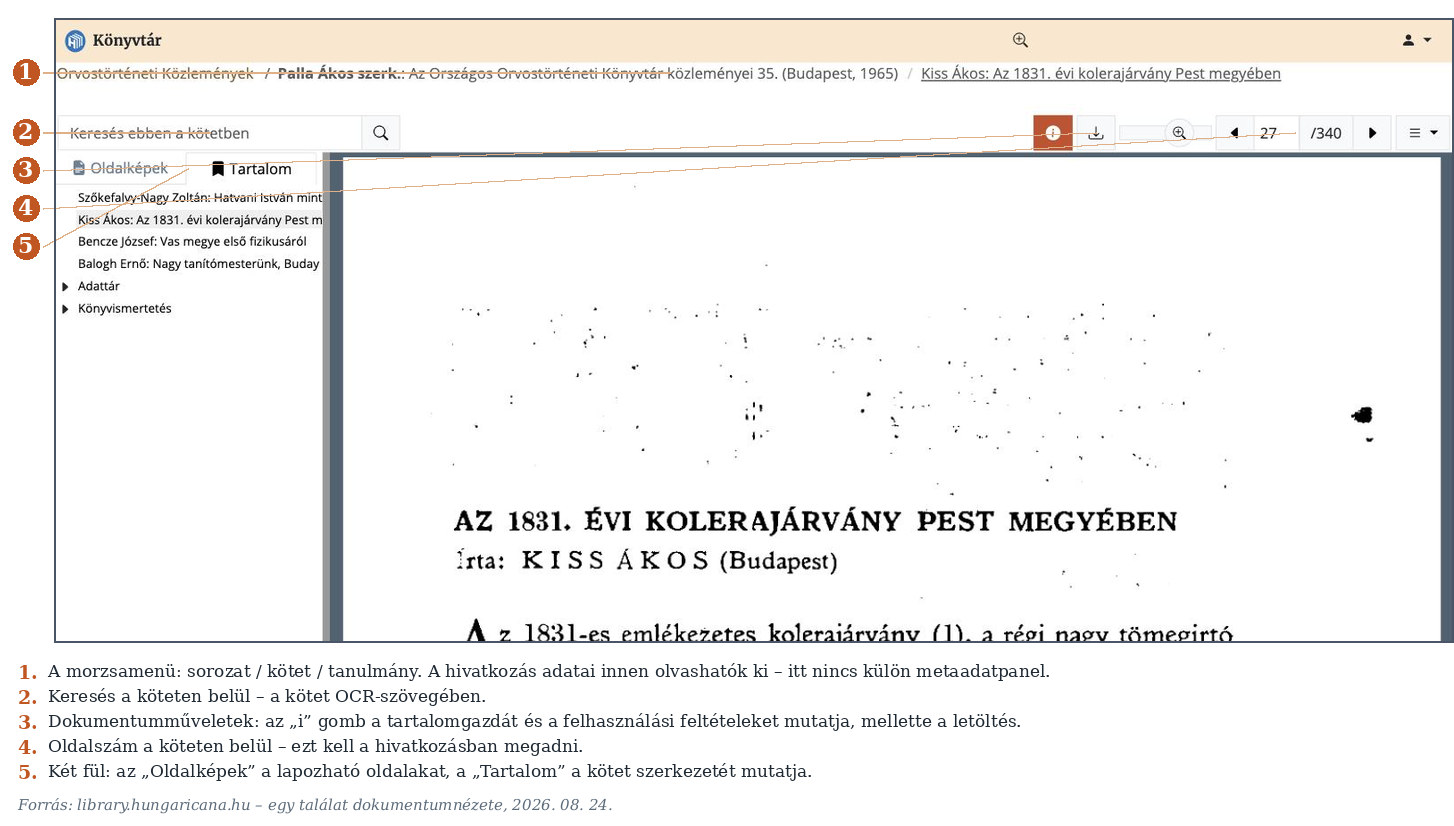1454x826 pixels.
Task: Open the Orvostörténeti Közlemények breadcrumb link
Action: (x=155, y=74)
